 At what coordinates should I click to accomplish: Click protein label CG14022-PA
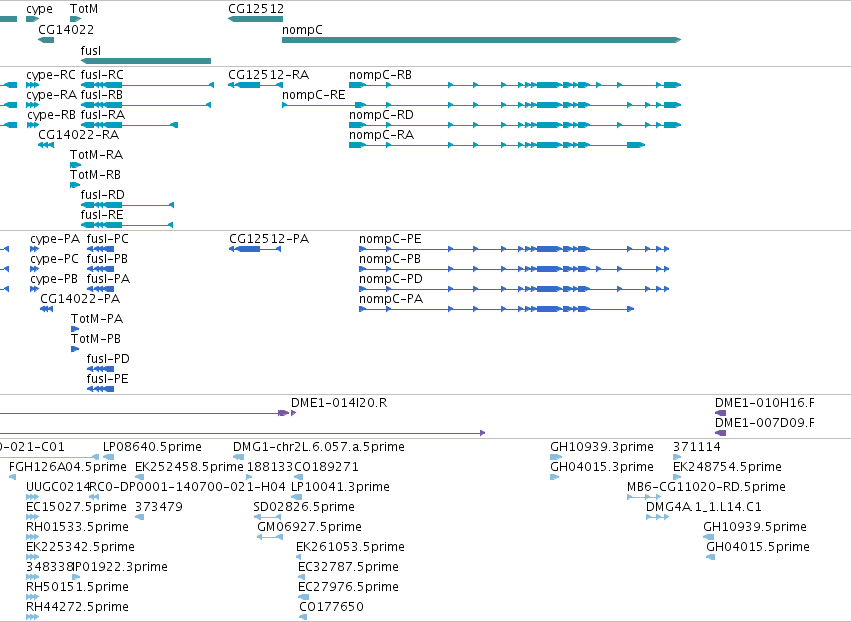(80, 299)
